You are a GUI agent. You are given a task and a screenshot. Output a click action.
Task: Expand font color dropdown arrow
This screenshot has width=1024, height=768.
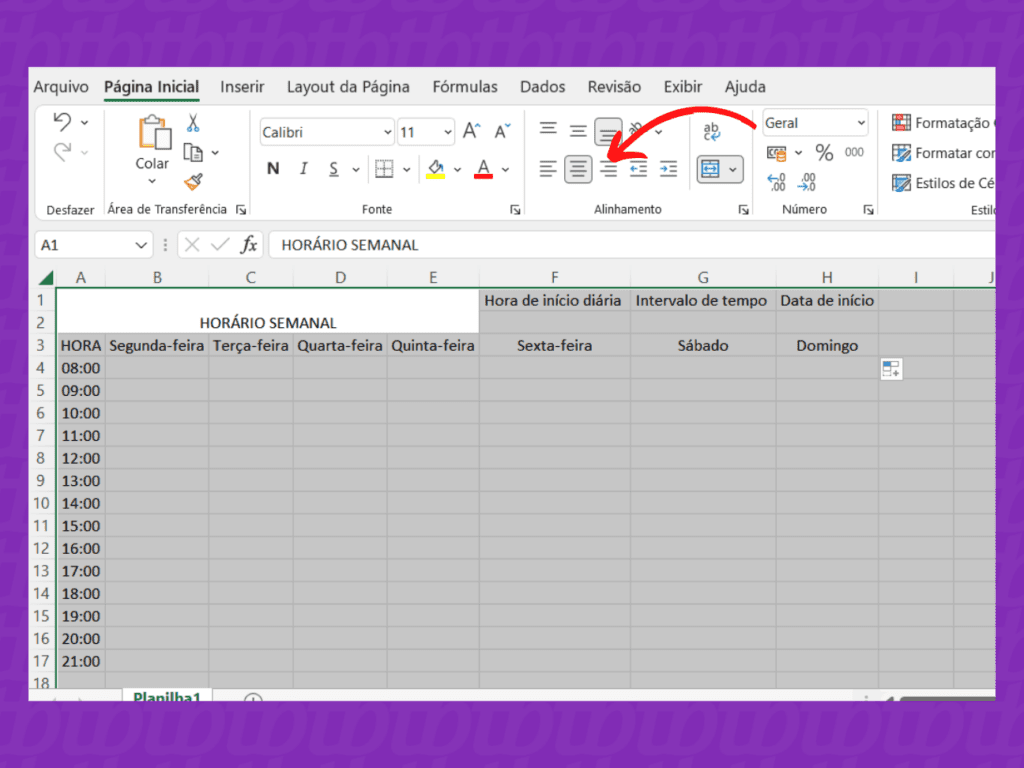click(x=505, y=170)
